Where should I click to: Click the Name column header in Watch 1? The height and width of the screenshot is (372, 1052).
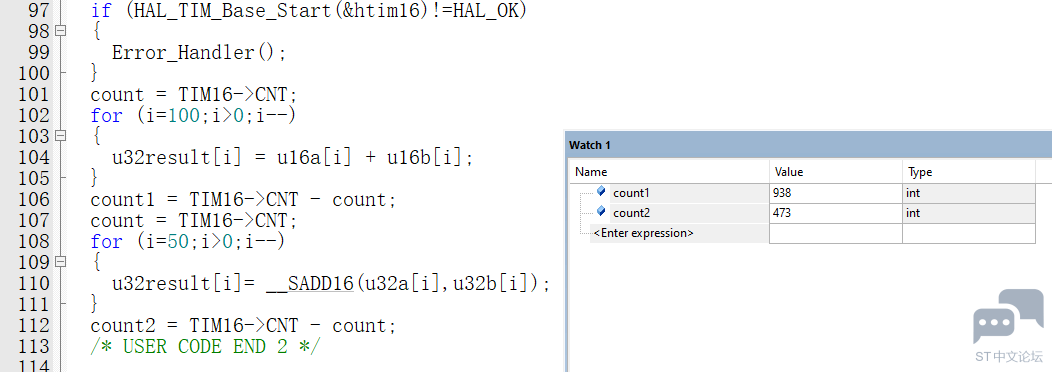click(x=669, y=172)
